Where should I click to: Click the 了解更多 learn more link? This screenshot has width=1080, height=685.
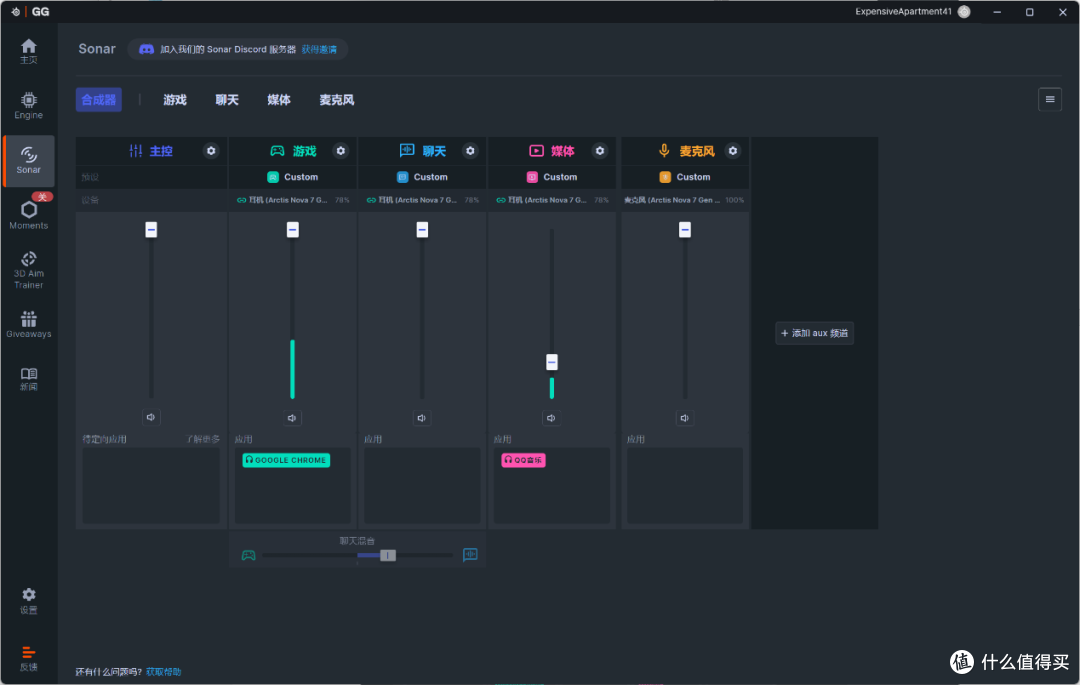202,439
